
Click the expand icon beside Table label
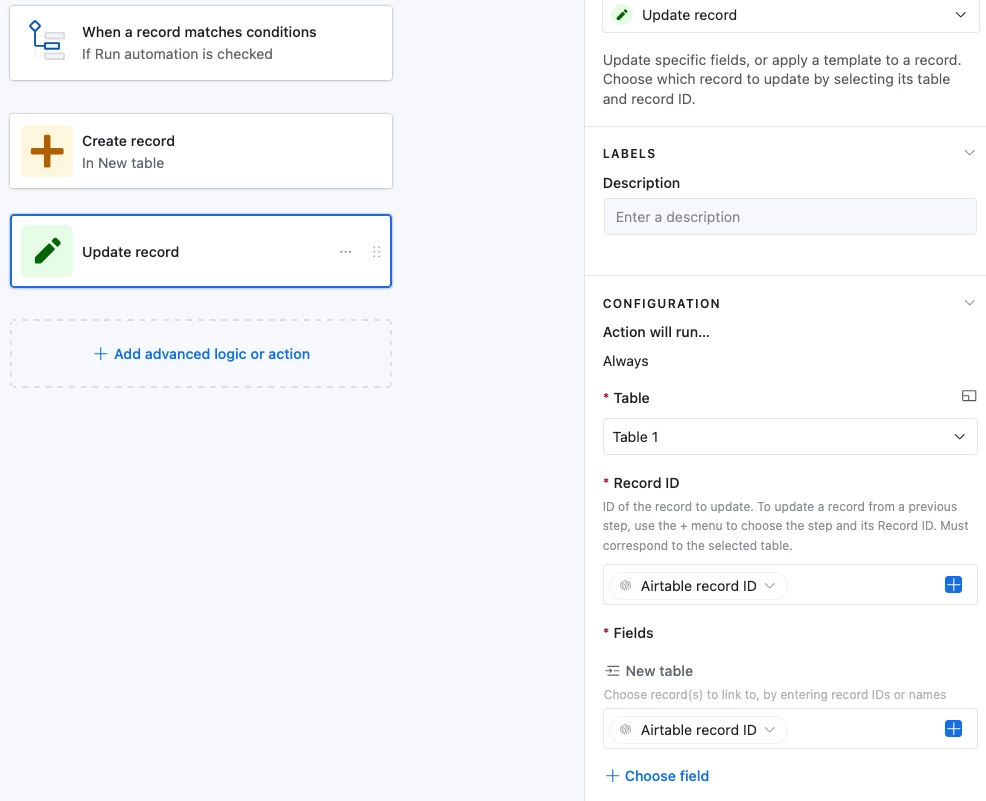coord(968,397)
